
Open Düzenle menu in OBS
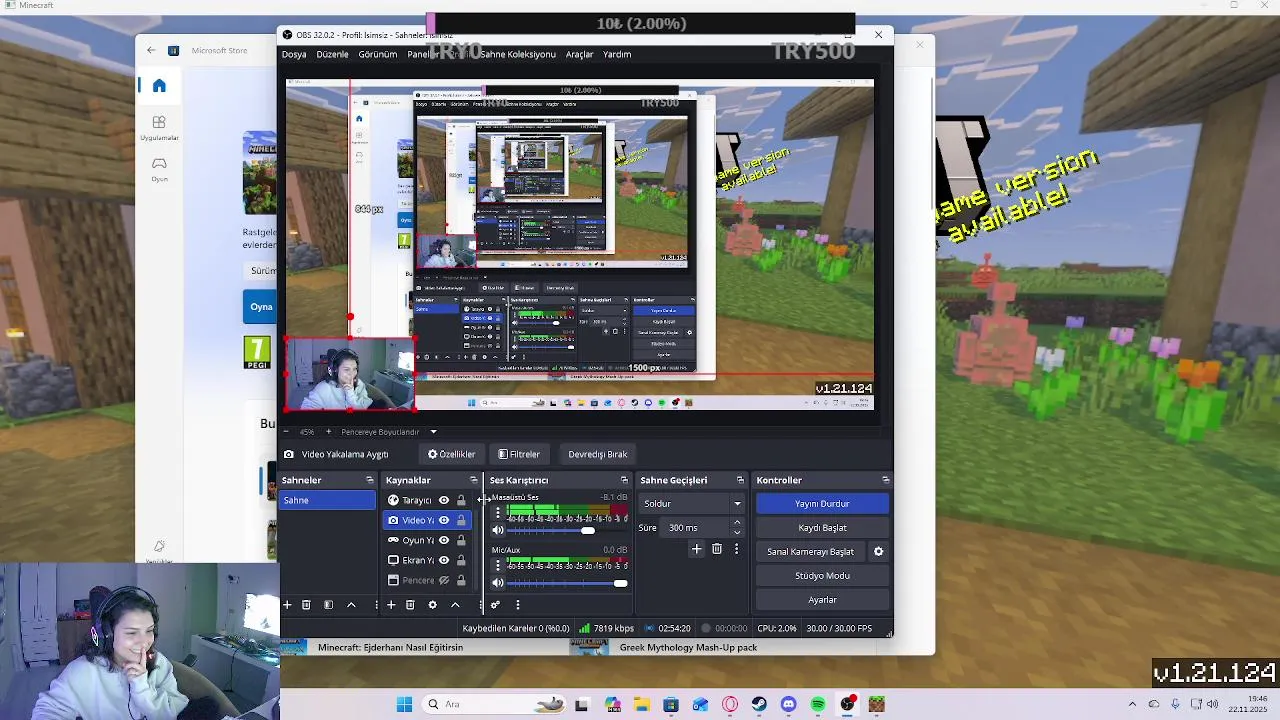[x=332, y=54]
